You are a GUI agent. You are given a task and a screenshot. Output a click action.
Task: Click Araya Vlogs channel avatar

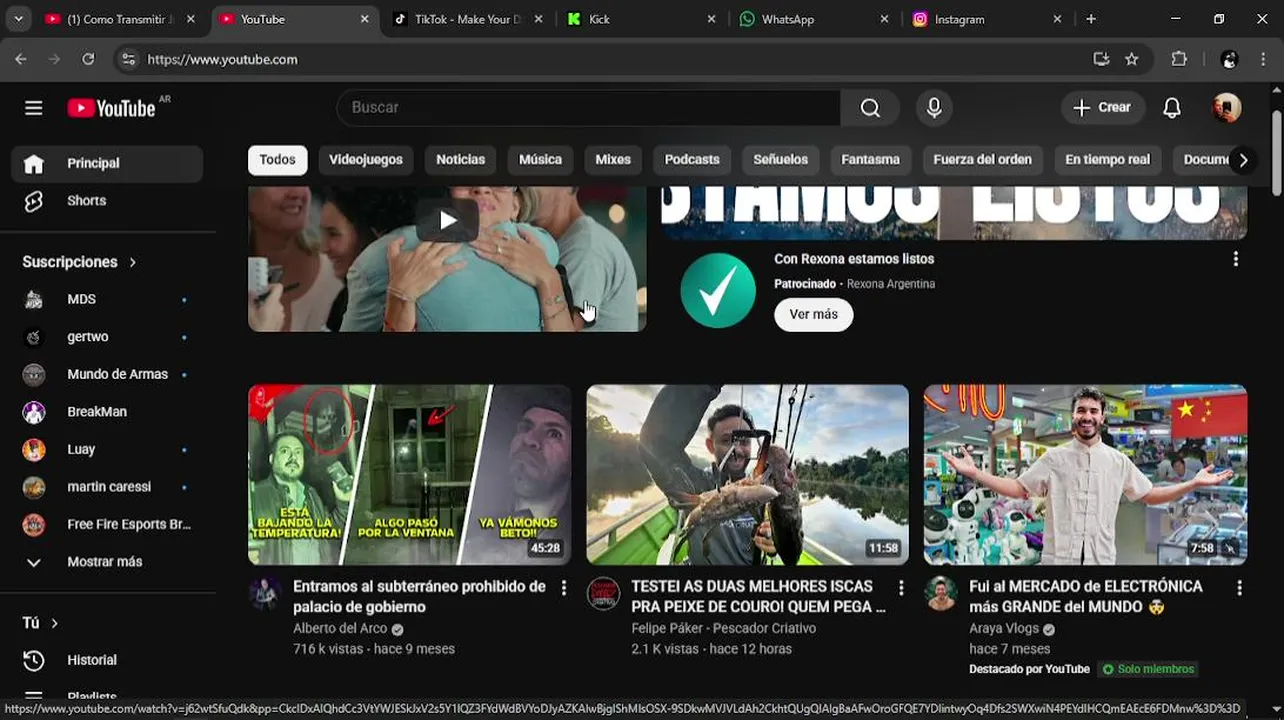940,593
